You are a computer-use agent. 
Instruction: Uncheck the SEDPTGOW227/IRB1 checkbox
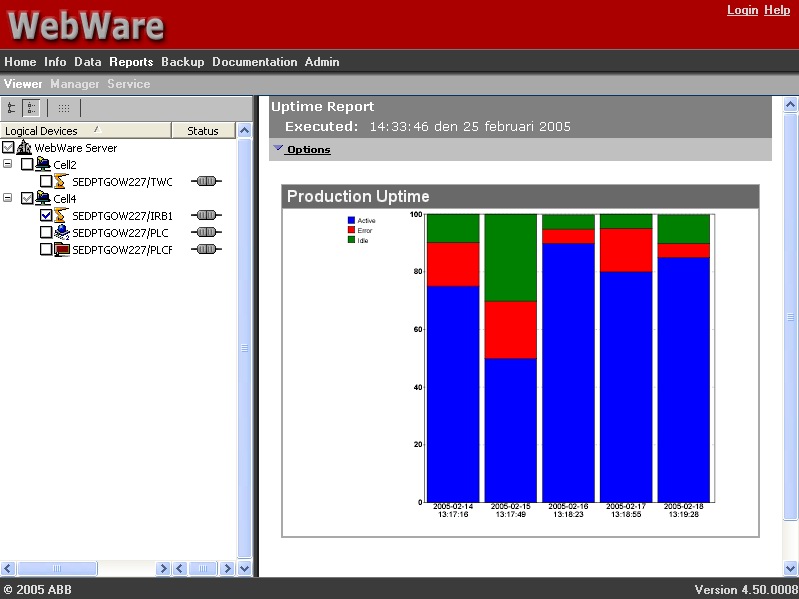pos(46,215)
